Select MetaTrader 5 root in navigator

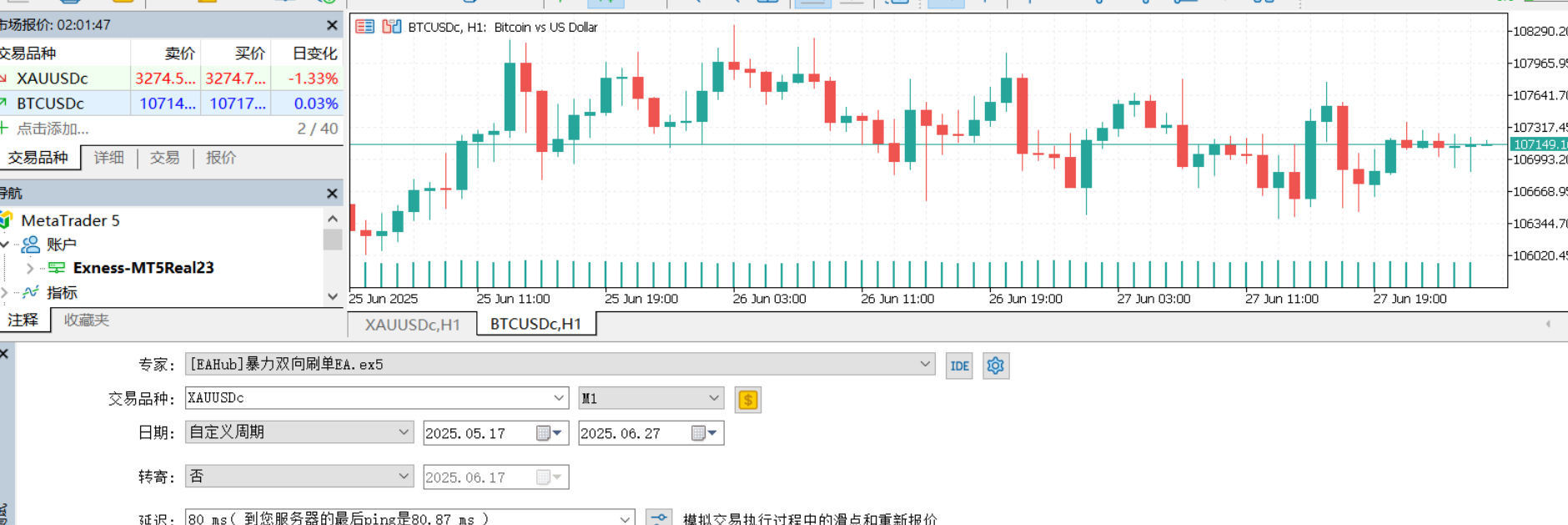pyautogui.click(x=71, y=220)
